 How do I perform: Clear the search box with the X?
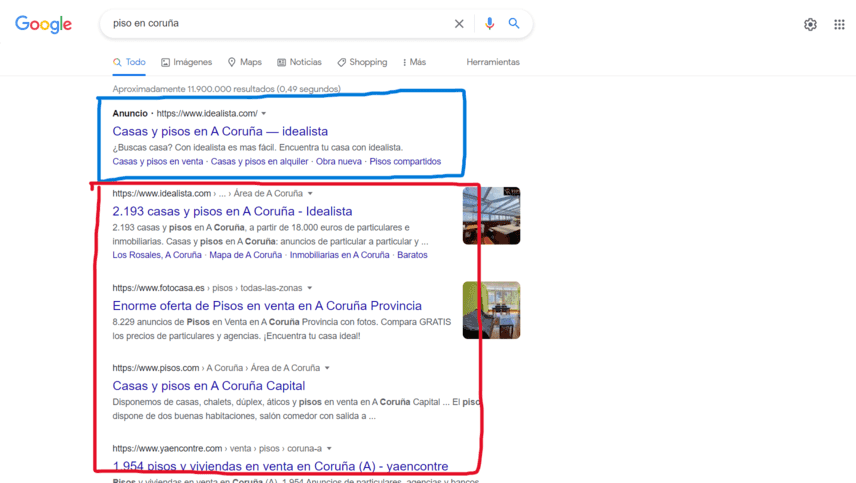(x=459, y=23)
